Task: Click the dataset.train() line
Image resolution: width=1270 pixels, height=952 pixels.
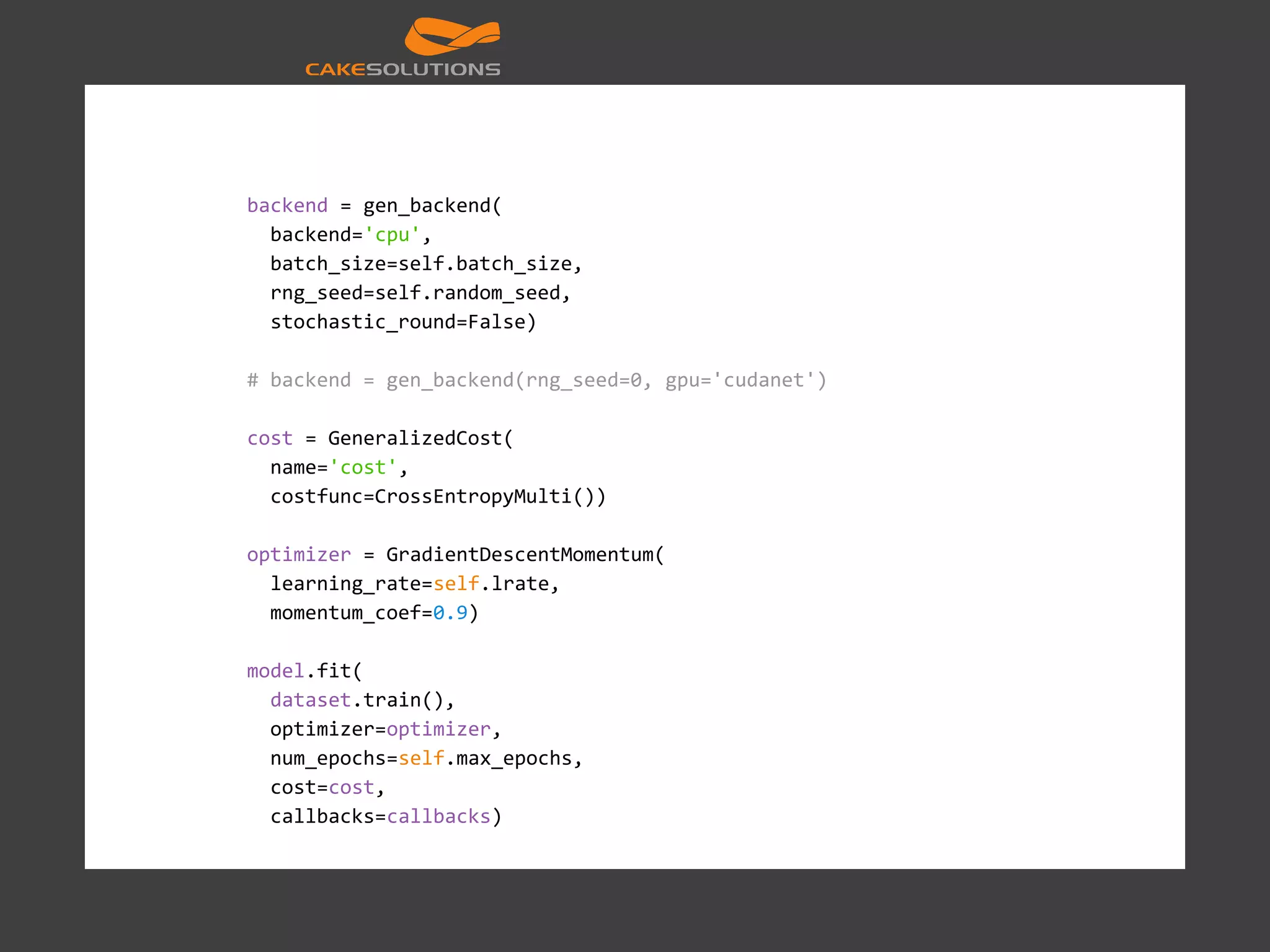Action: click(362, 700)
